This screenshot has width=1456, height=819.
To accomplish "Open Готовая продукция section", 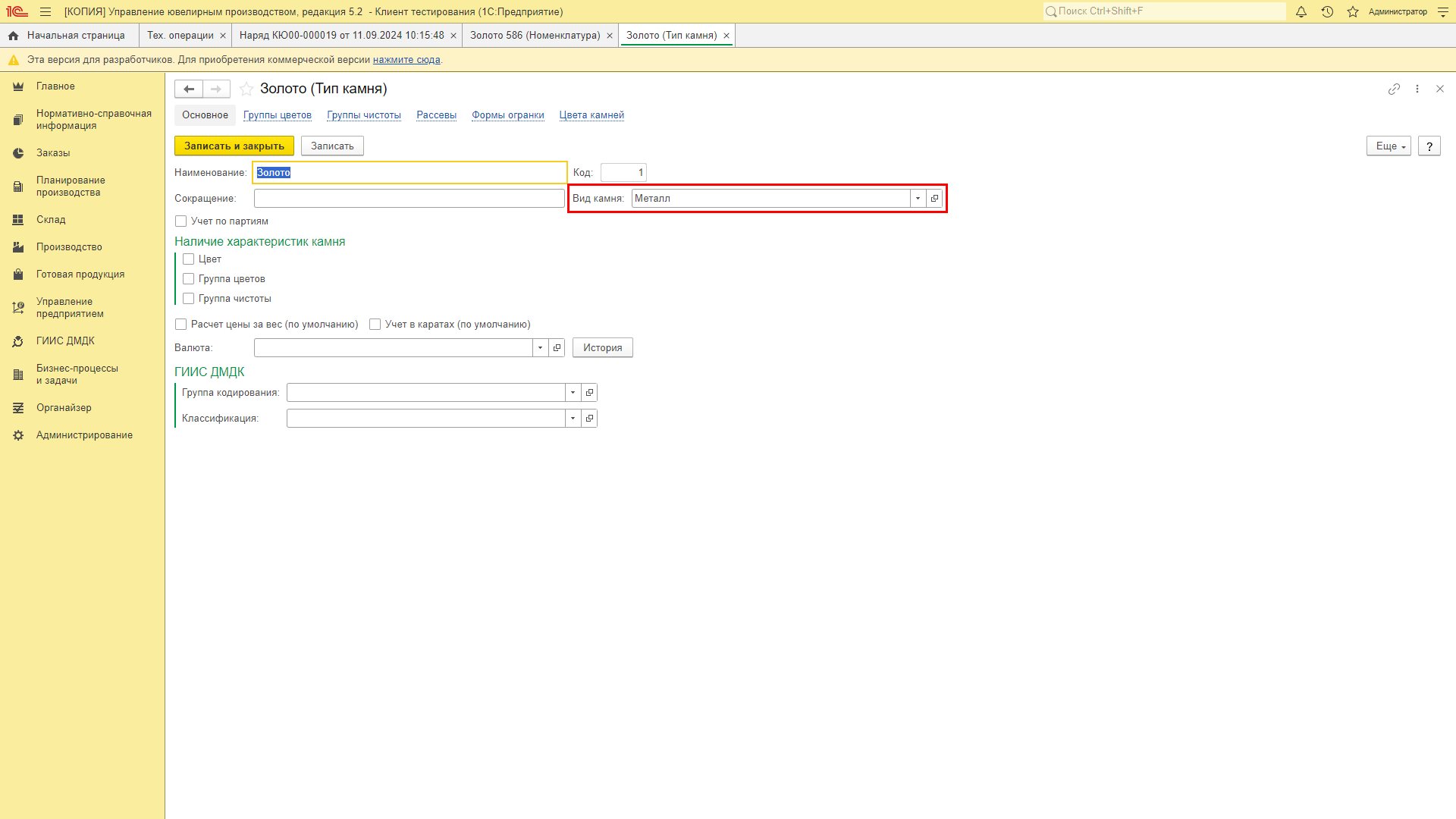I will coord(80,275).
